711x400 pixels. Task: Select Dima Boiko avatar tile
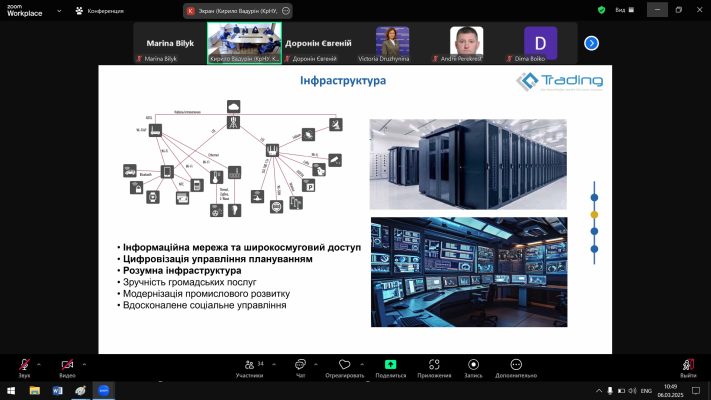[x=540, y=44]
